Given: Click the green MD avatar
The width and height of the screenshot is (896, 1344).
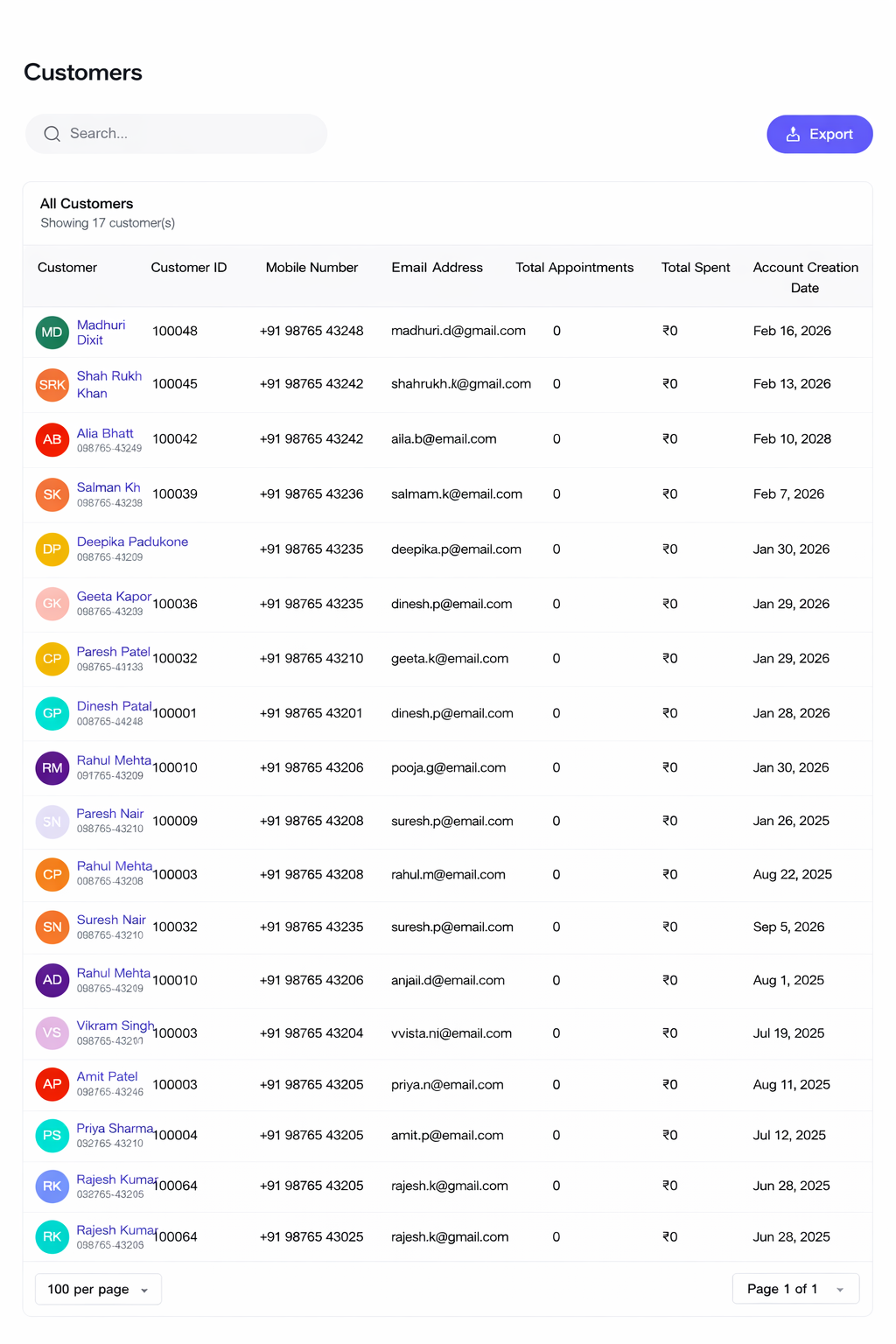Looking at the screenshot, I should (52, 332).
